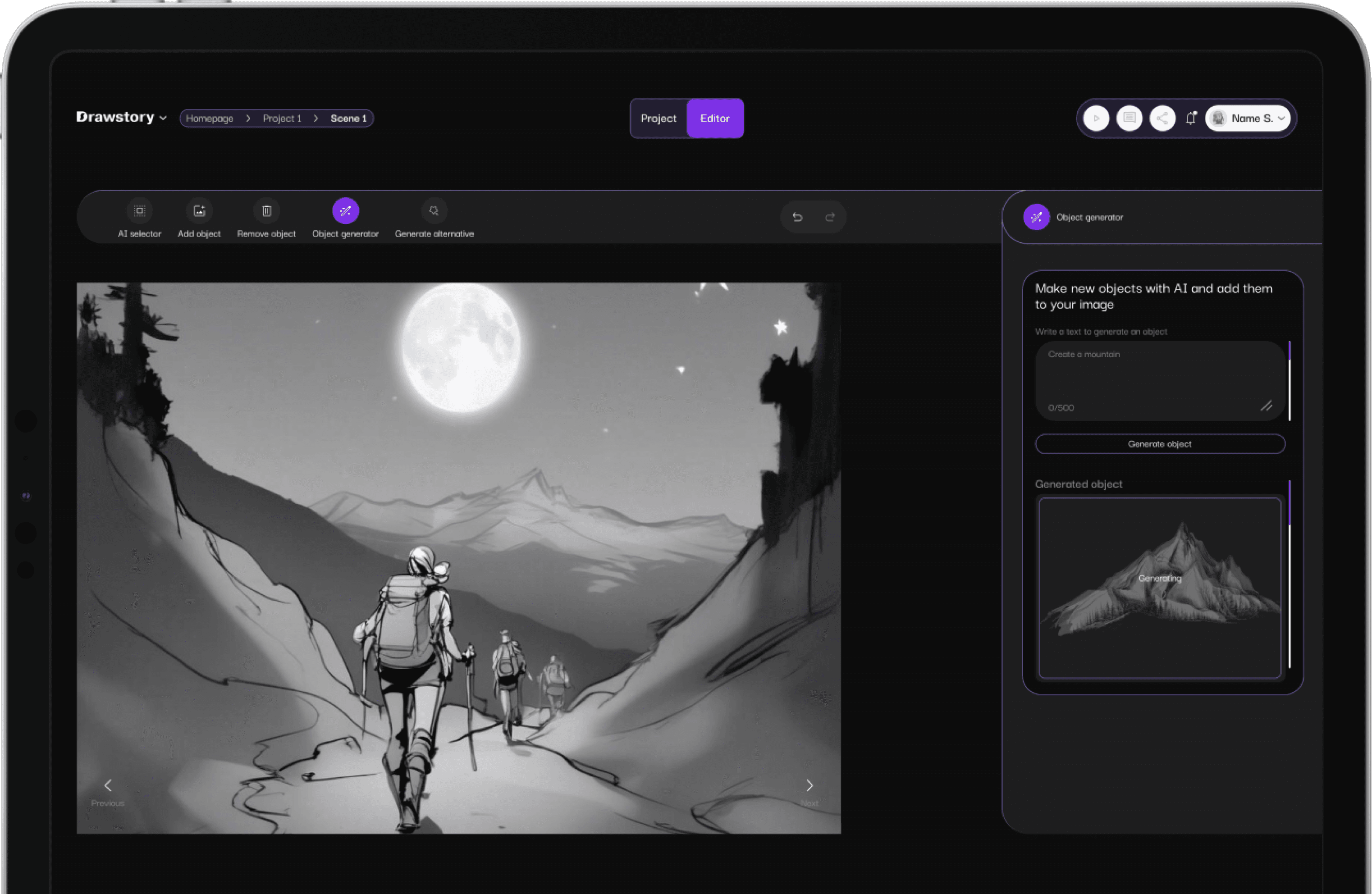The width and height of the screenshot is (1372, 894).
Task: Go to the Next scene arrow
Action: (809, 786)
